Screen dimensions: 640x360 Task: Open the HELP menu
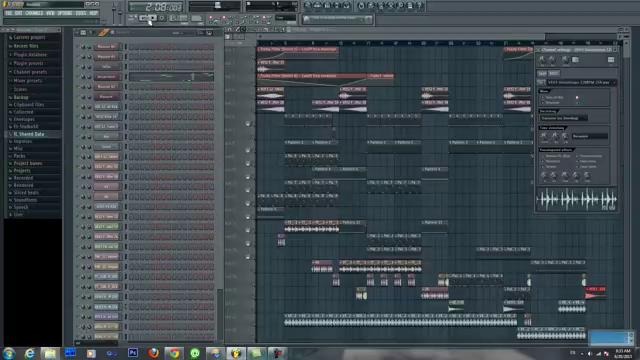pyautogui.click(x=94, y=13)
